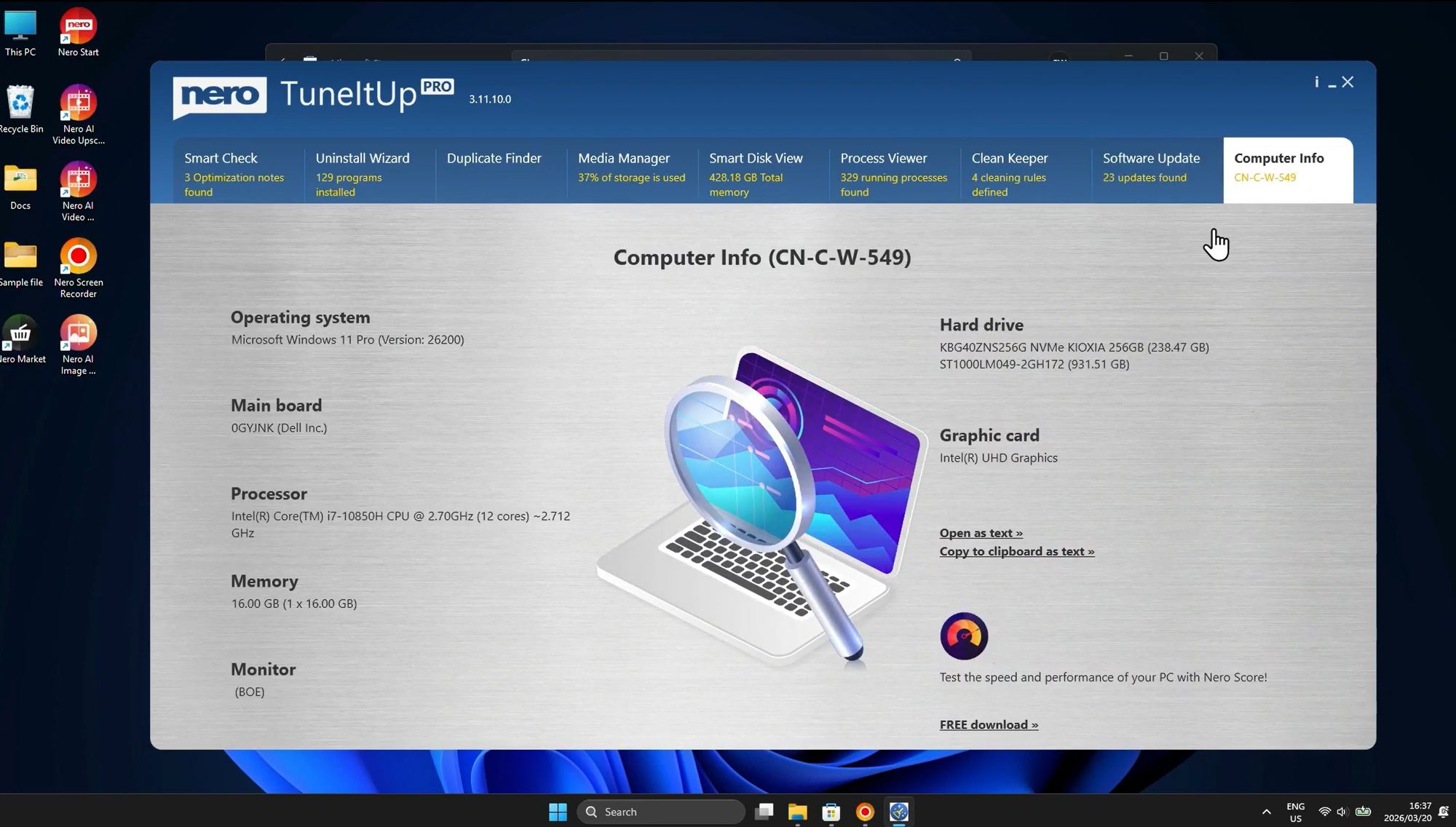1456x827 pixels.
Task: Click the info icon in the title bar
Action: click(1316, 82)
